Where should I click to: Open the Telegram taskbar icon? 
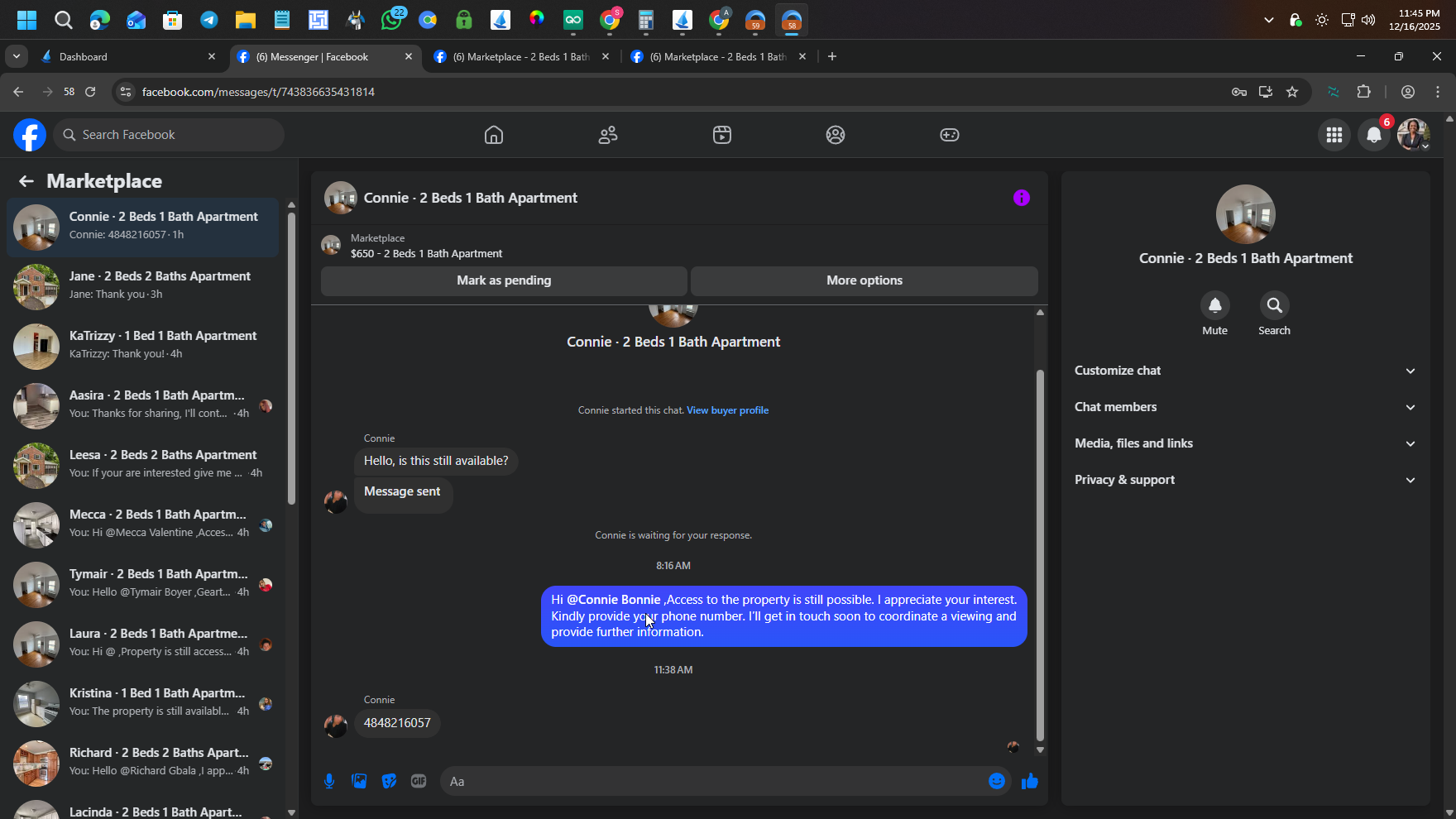pyautogui.click(x=209, y=20)
